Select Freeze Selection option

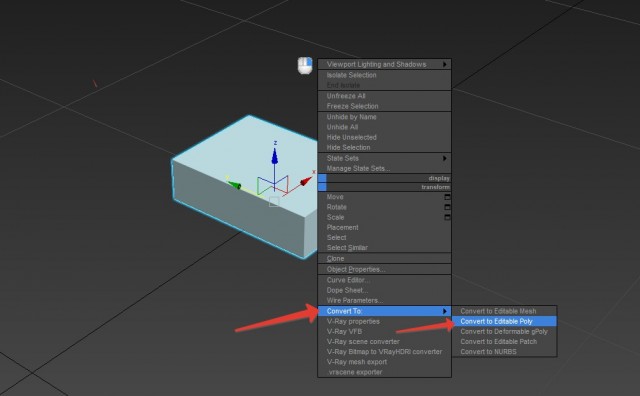tap(384, 106)
